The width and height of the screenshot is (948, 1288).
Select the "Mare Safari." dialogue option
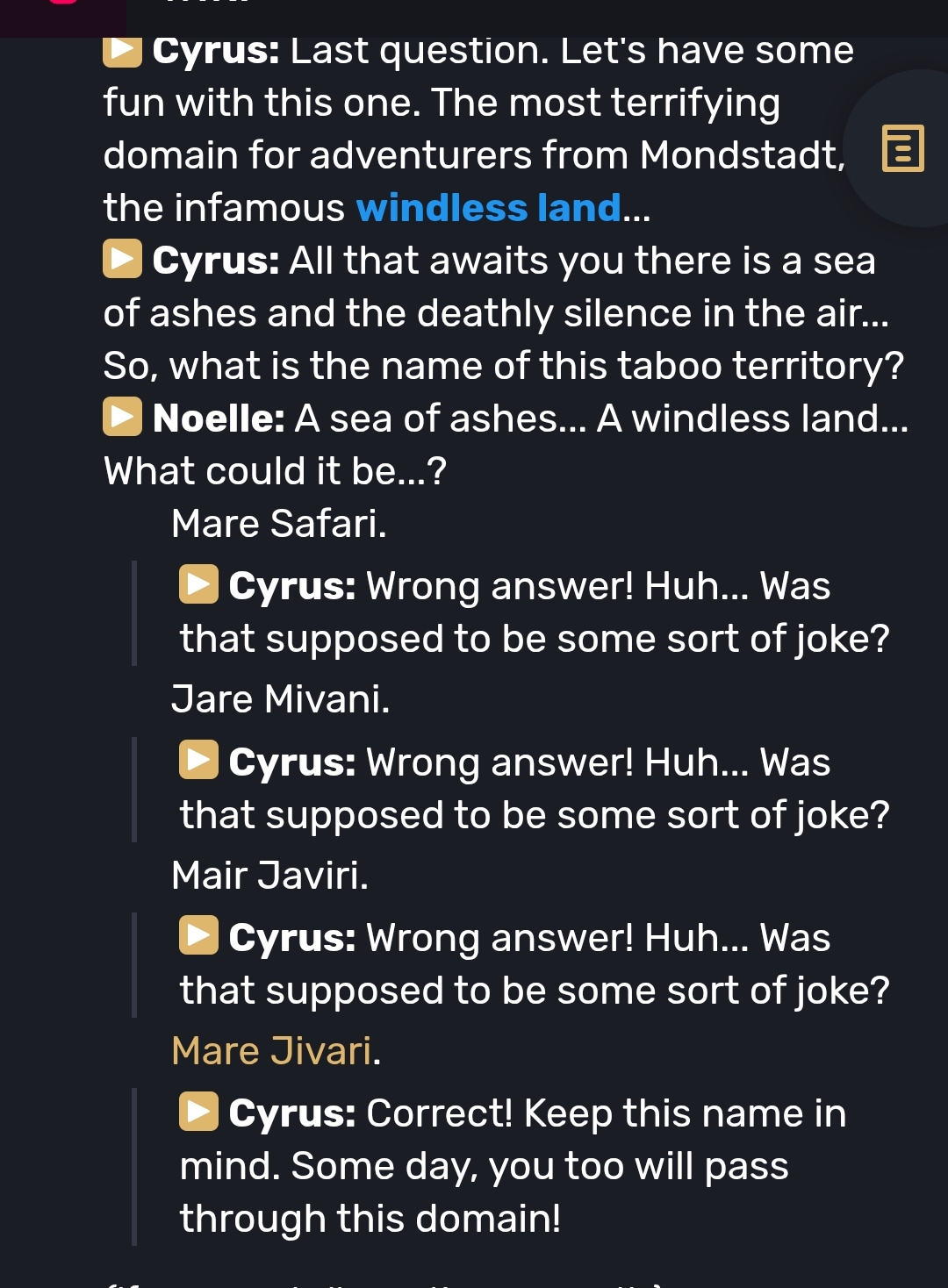click(x=278, y=524)
